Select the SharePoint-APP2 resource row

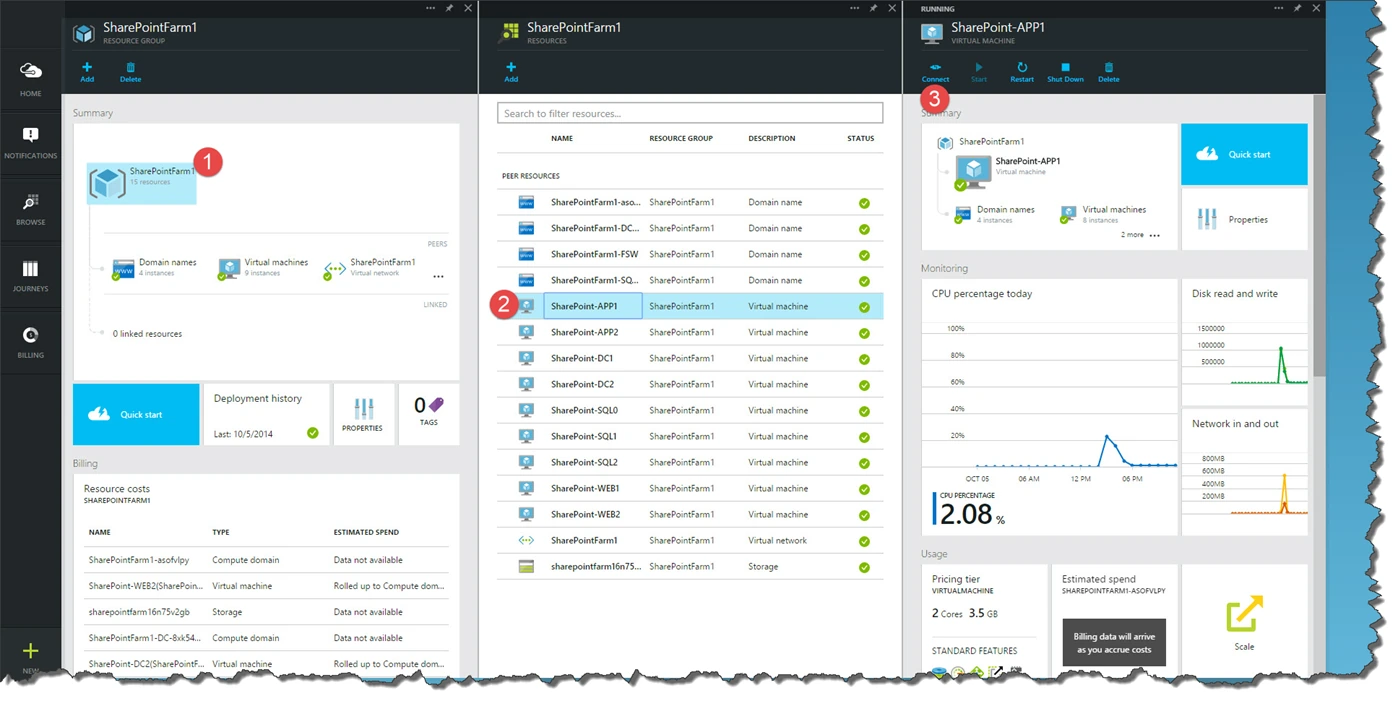[x=690, y=332]
